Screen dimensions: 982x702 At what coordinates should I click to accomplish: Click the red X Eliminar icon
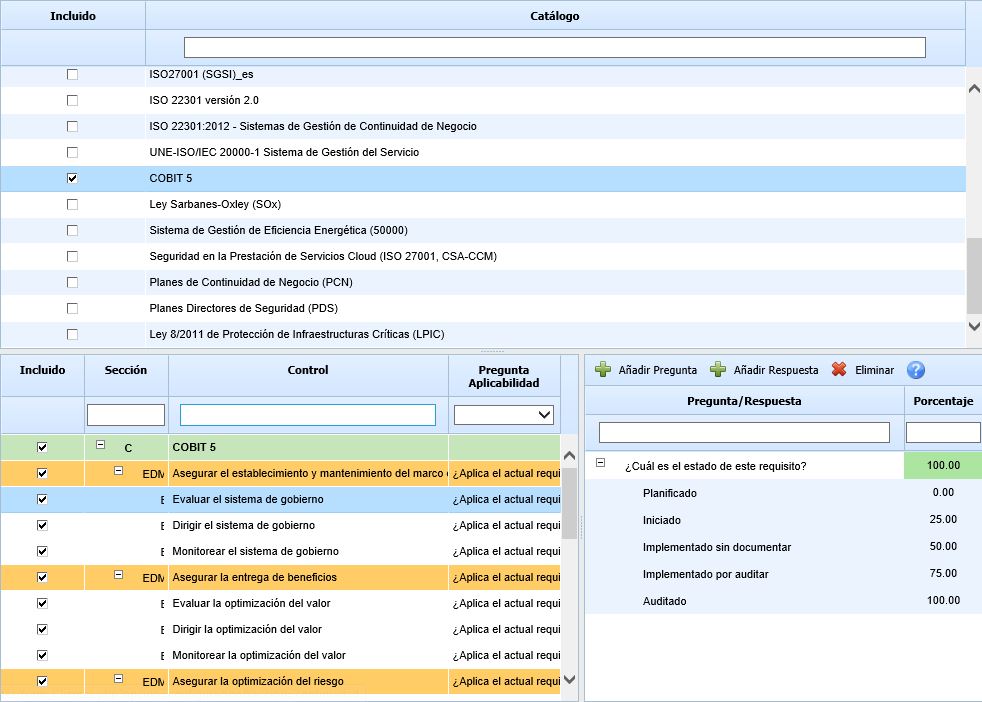pos(839,370)
